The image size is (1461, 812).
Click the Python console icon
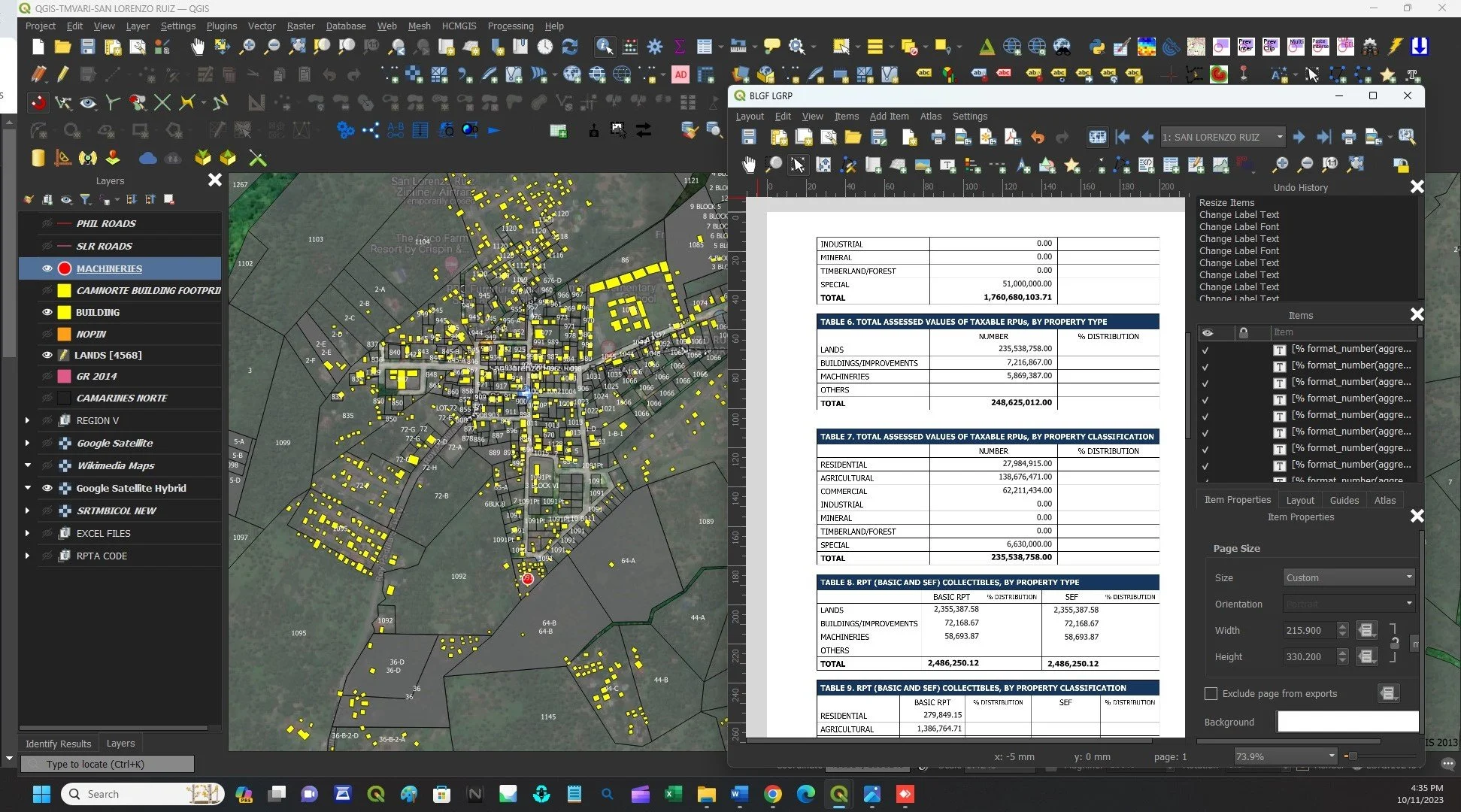point(1096,47)
